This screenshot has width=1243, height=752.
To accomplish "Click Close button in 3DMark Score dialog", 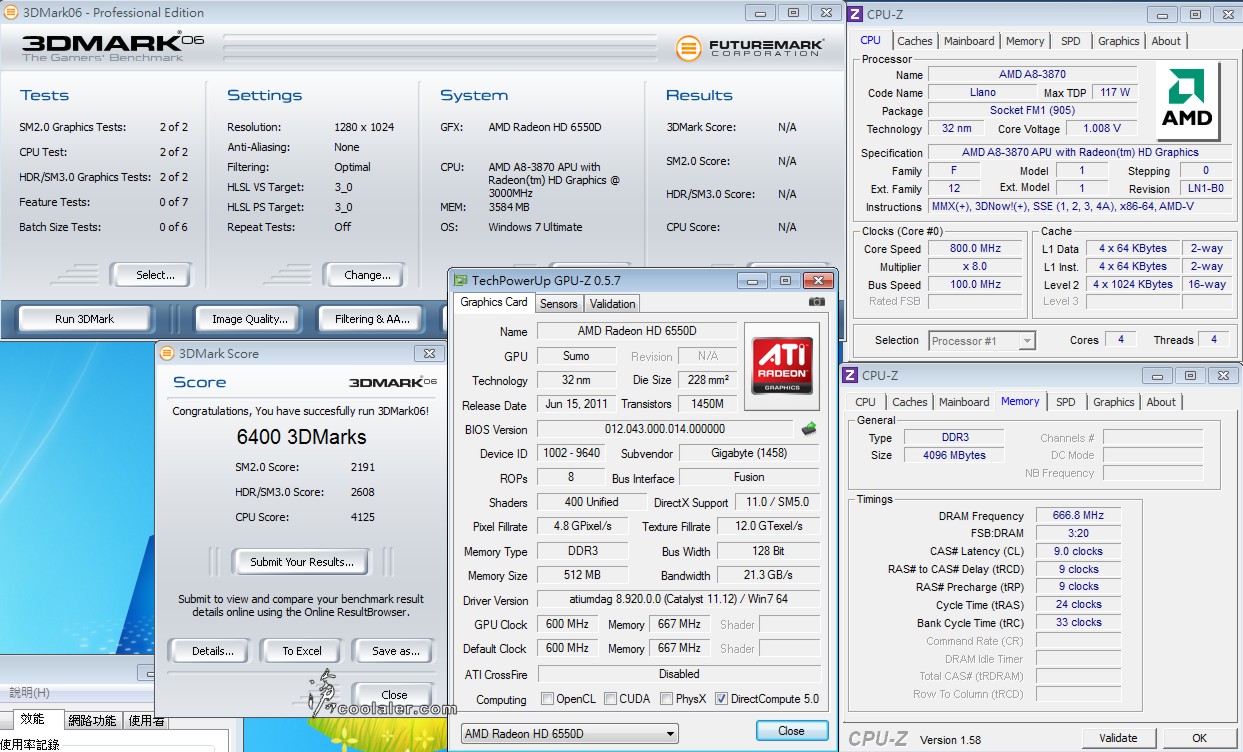I will [394, 695].
